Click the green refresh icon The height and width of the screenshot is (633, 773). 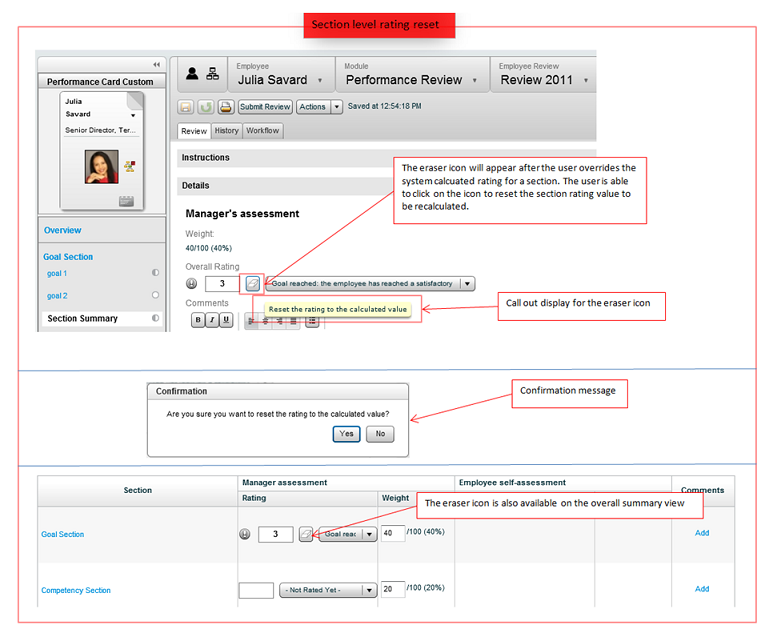(206, 107)
